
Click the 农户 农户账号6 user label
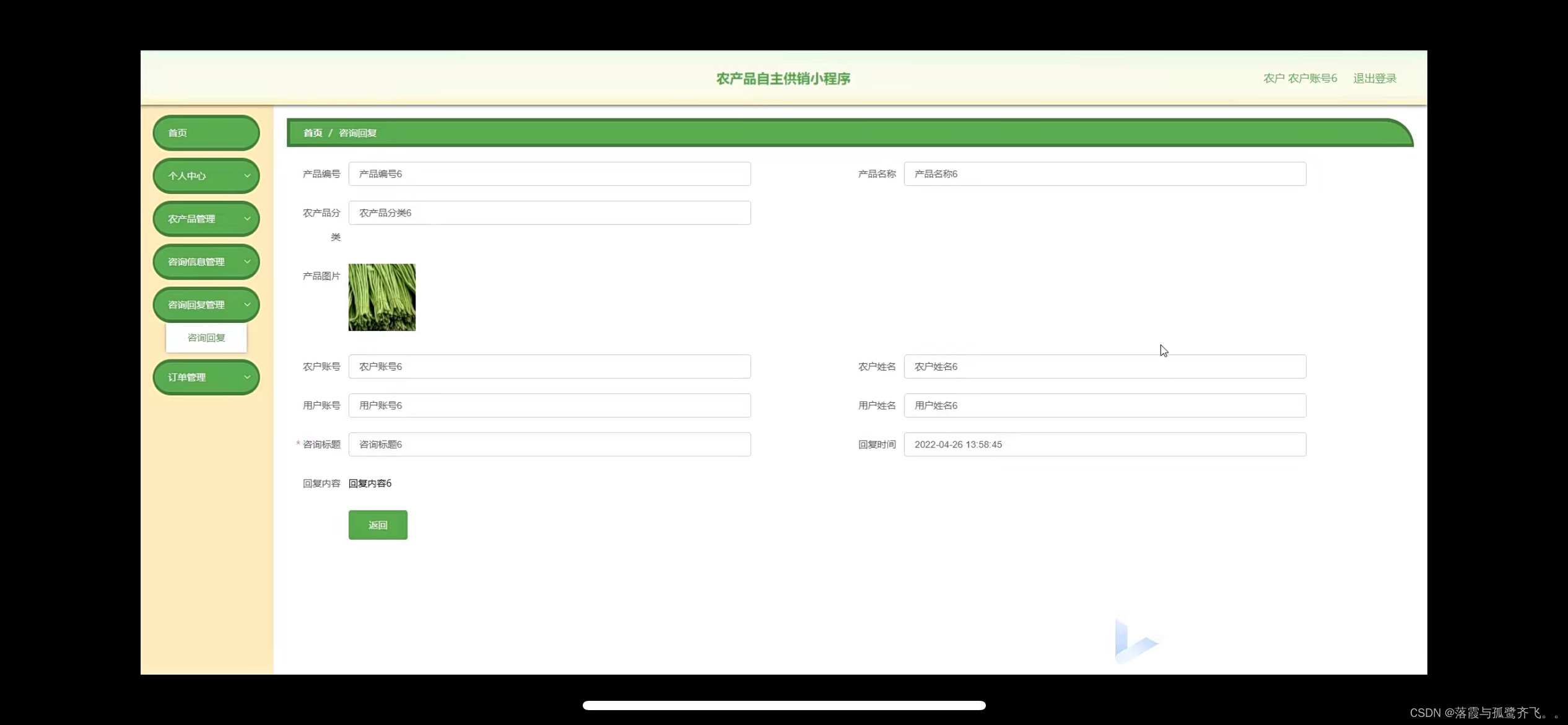coord(1300,78)
